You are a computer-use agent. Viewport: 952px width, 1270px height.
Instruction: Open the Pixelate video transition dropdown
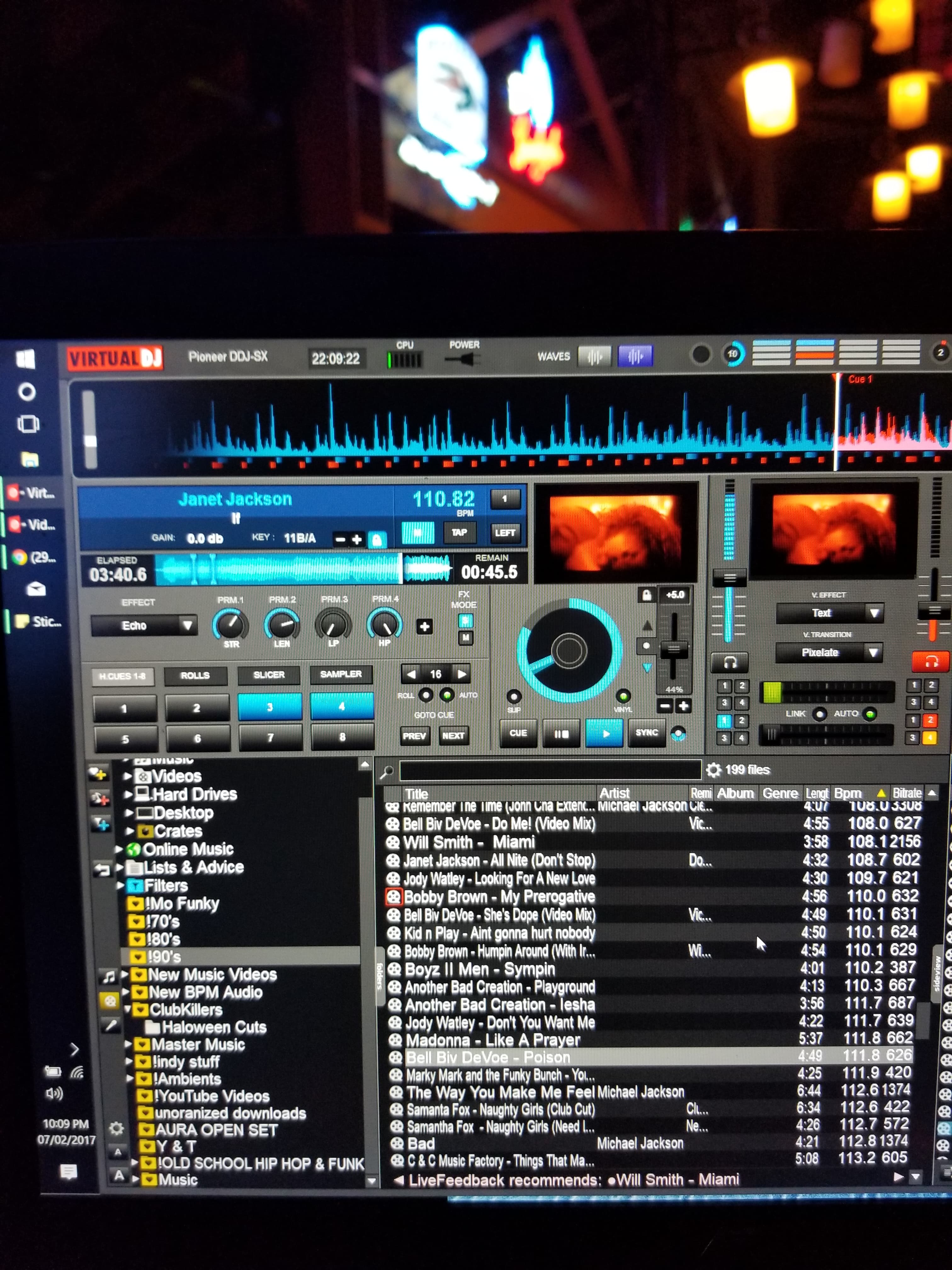[829, 653]
